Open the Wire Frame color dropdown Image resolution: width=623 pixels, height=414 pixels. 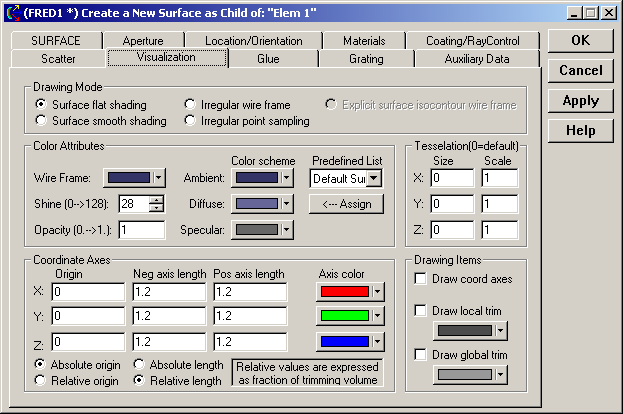(x=159, y=178)
